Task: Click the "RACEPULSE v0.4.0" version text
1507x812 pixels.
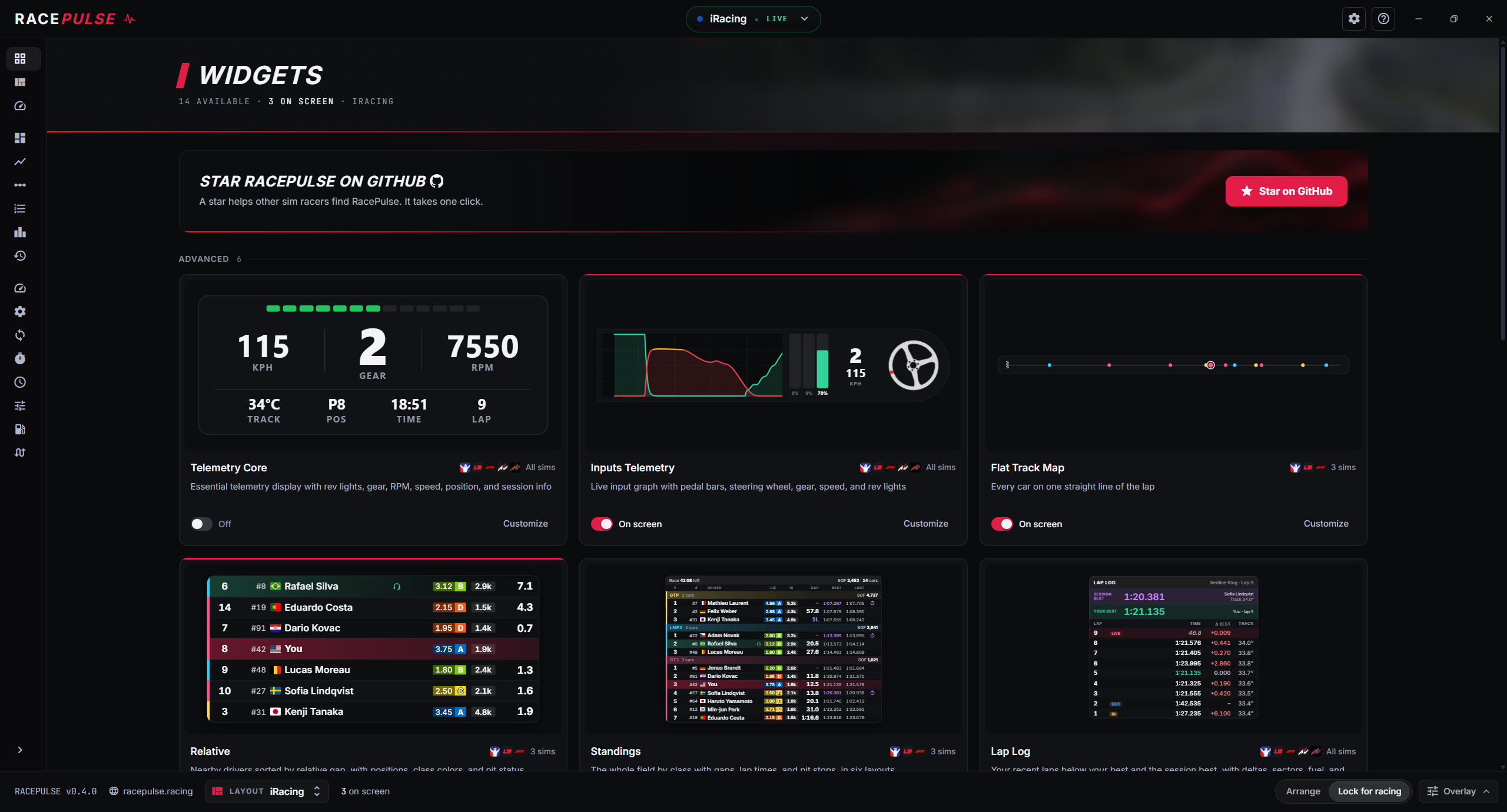Action: (55, 791)
